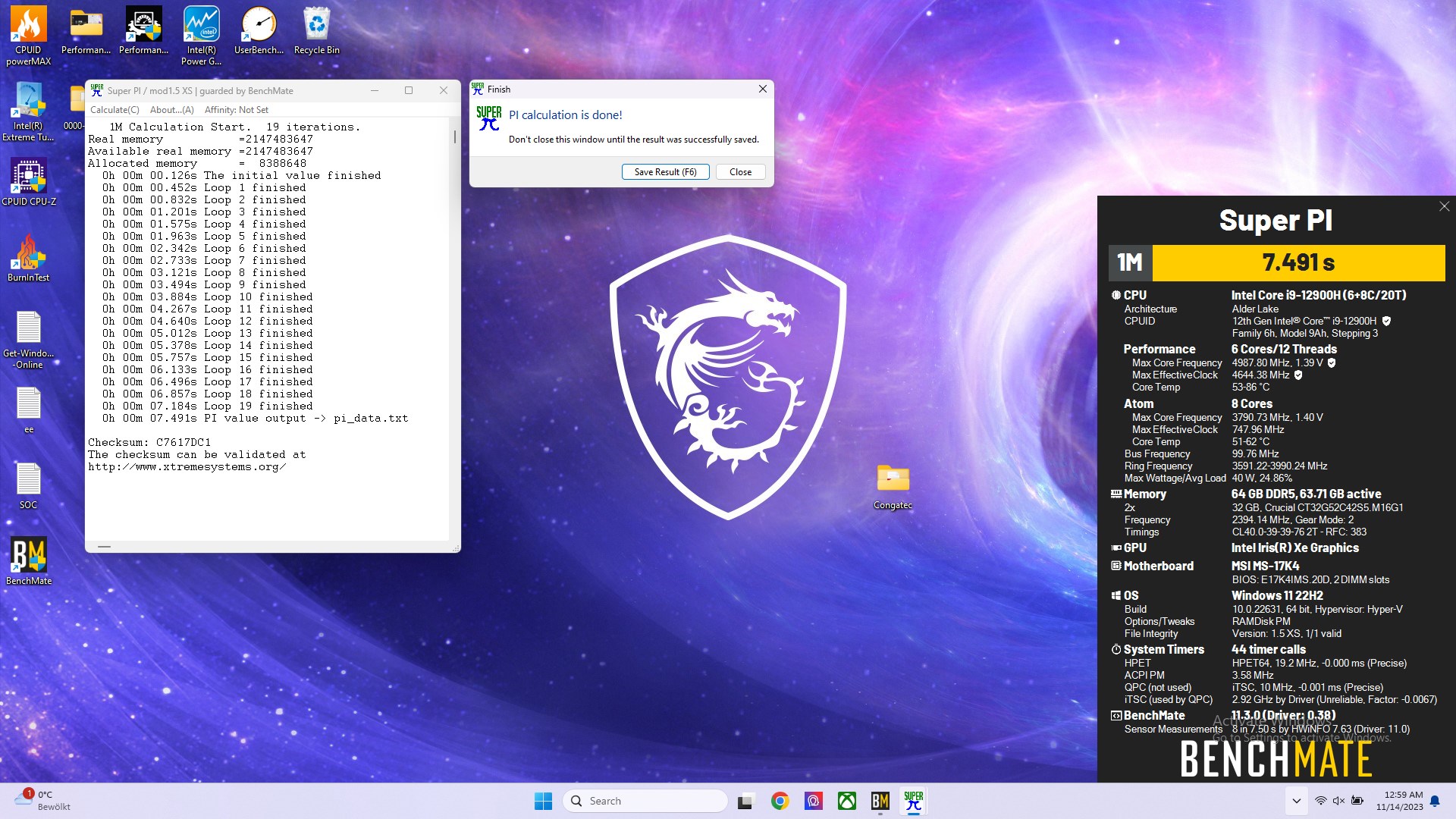This screenshot has width=1456, height=819.
Task: Click '6 Cores/12 Threads' performance text
Action: click(1283, 349)
